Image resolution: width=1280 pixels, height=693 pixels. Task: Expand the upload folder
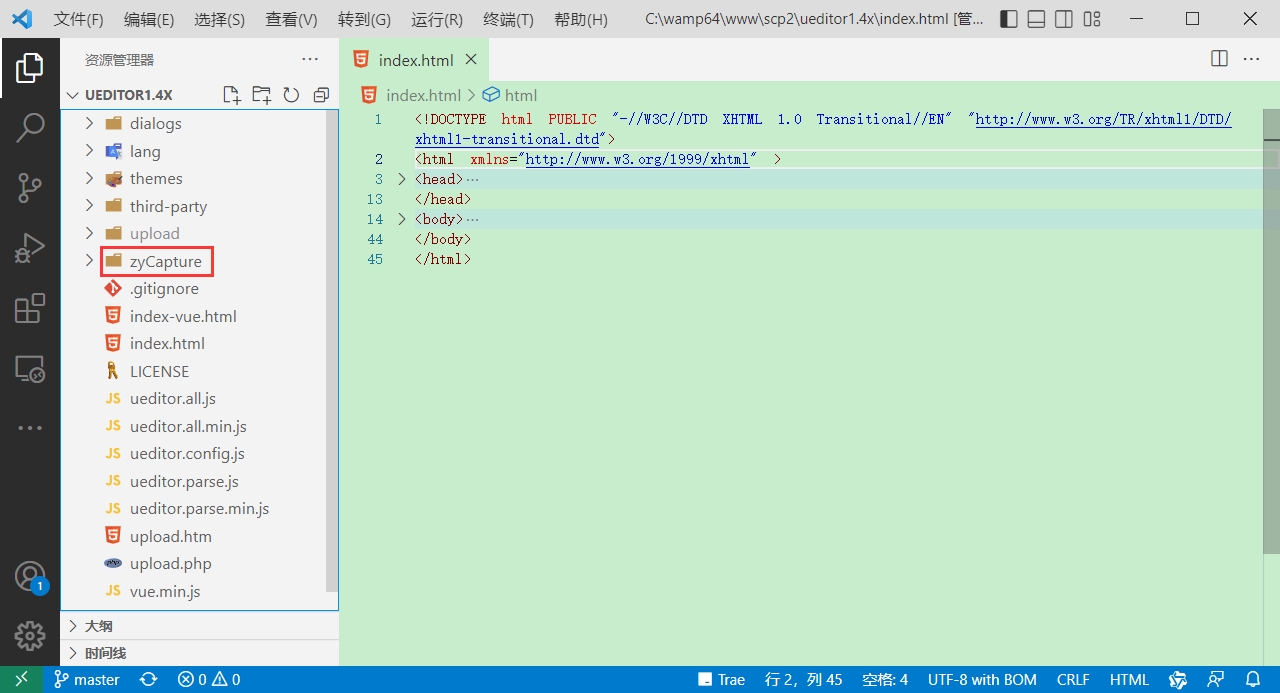(x=89, y=233)
